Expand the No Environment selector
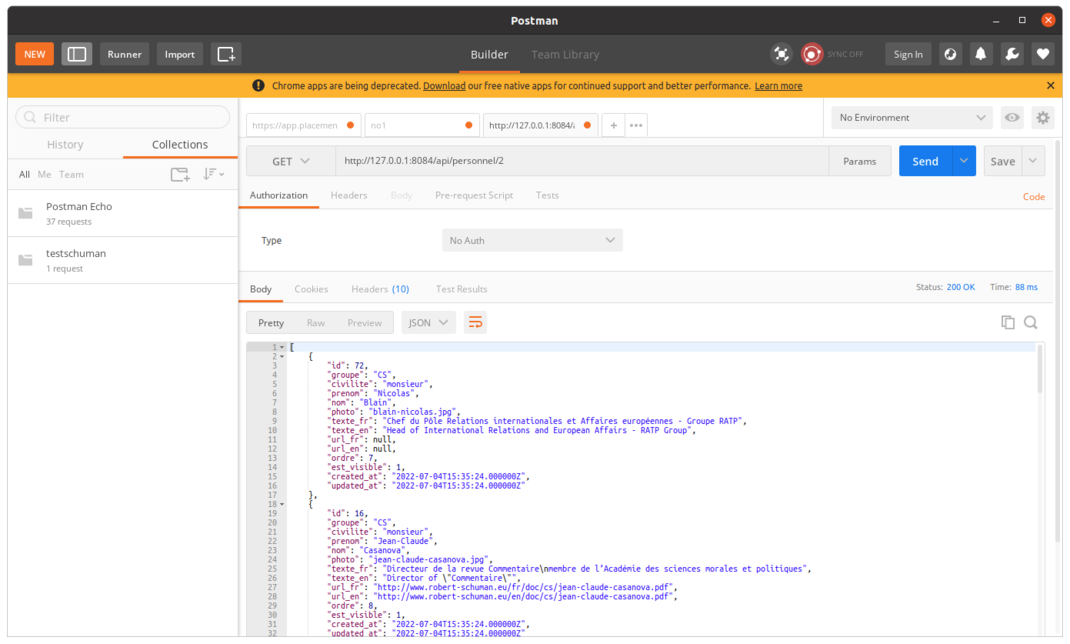1070x644 pixels. [912, 118]
